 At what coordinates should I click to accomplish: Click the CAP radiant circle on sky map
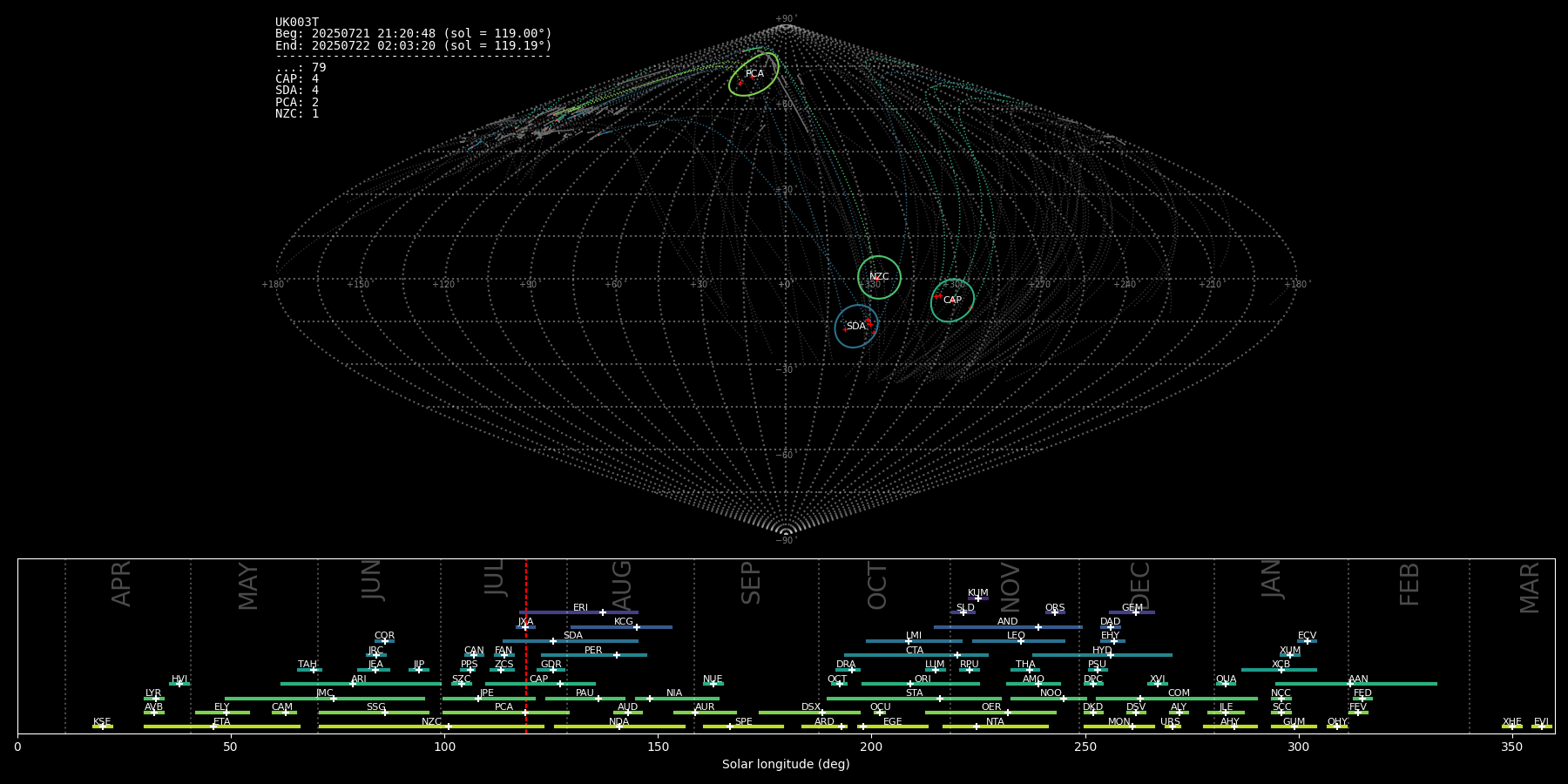coord(952,301)
